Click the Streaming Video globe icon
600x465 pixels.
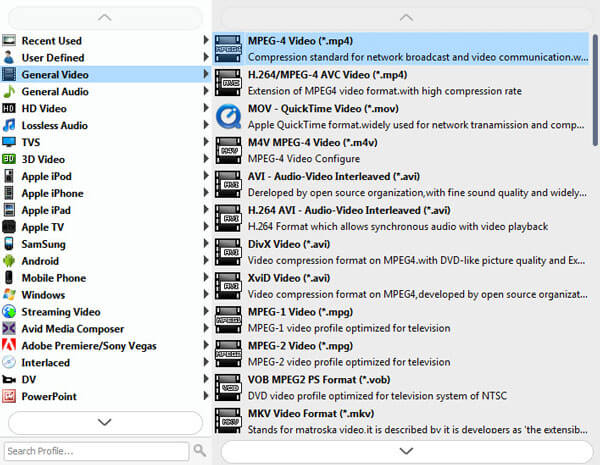tap(9, 312)
